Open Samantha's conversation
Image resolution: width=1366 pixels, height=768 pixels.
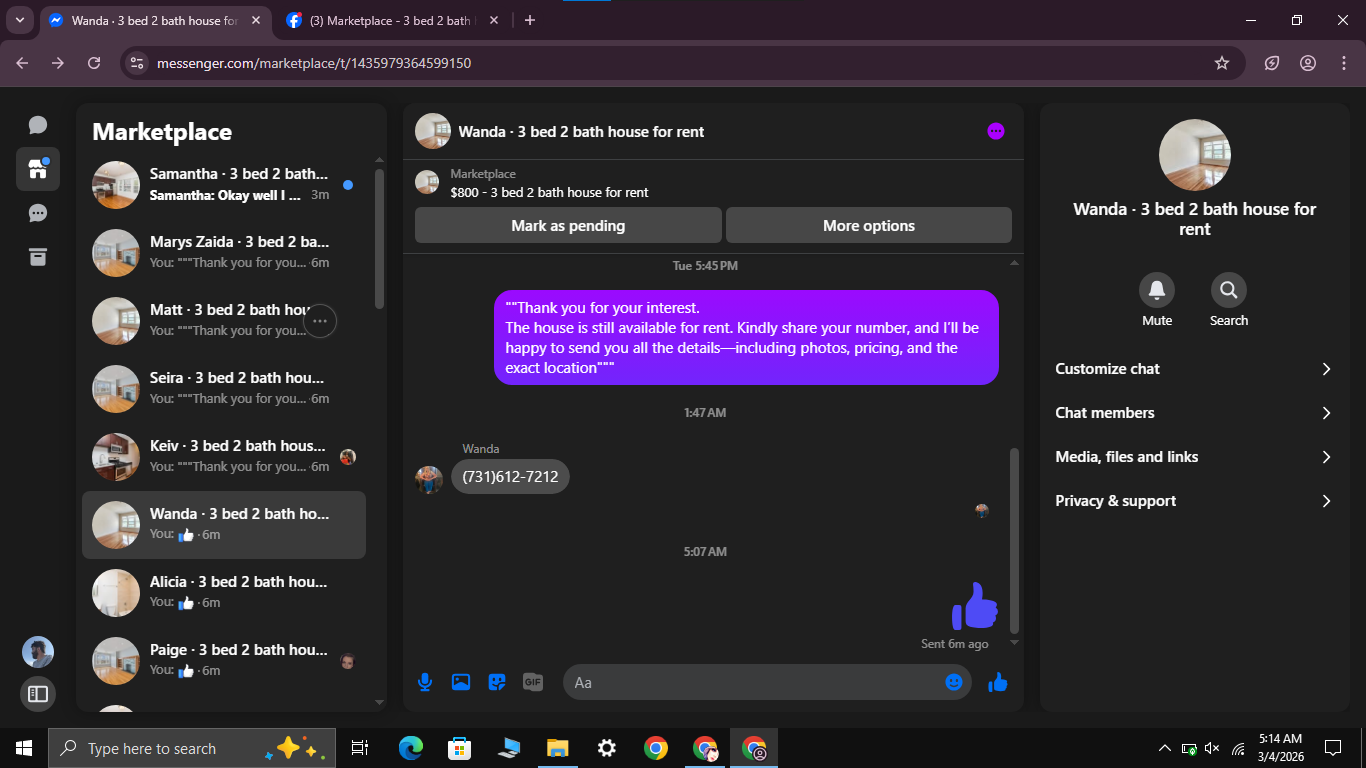[224, 185]
